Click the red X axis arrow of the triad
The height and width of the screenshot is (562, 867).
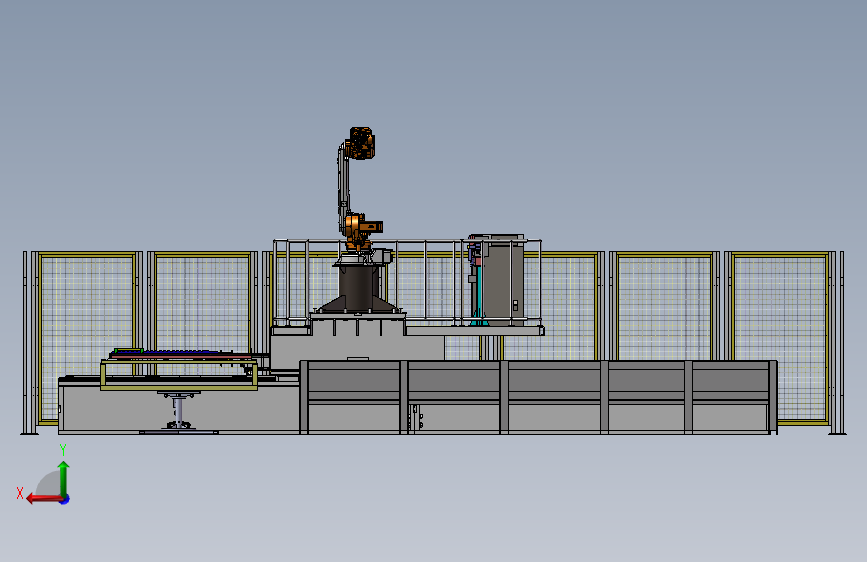(44, 499)
